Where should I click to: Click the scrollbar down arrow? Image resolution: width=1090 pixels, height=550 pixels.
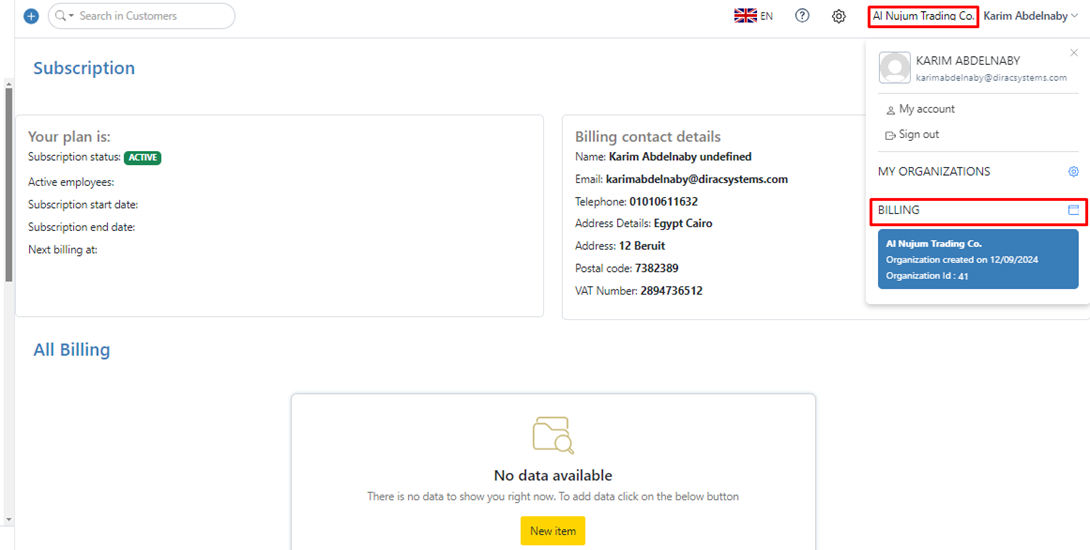(x=9, y=520)
